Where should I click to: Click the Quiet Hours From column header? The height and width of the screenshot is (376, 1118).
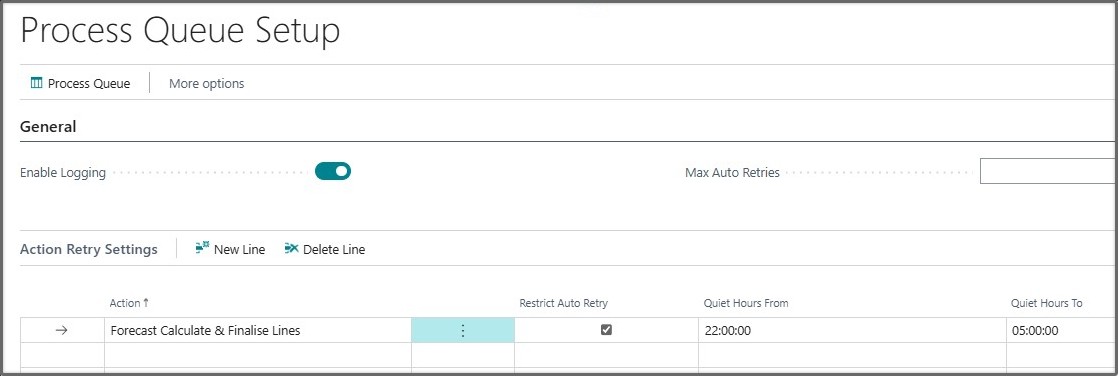(x=746, y=303)
